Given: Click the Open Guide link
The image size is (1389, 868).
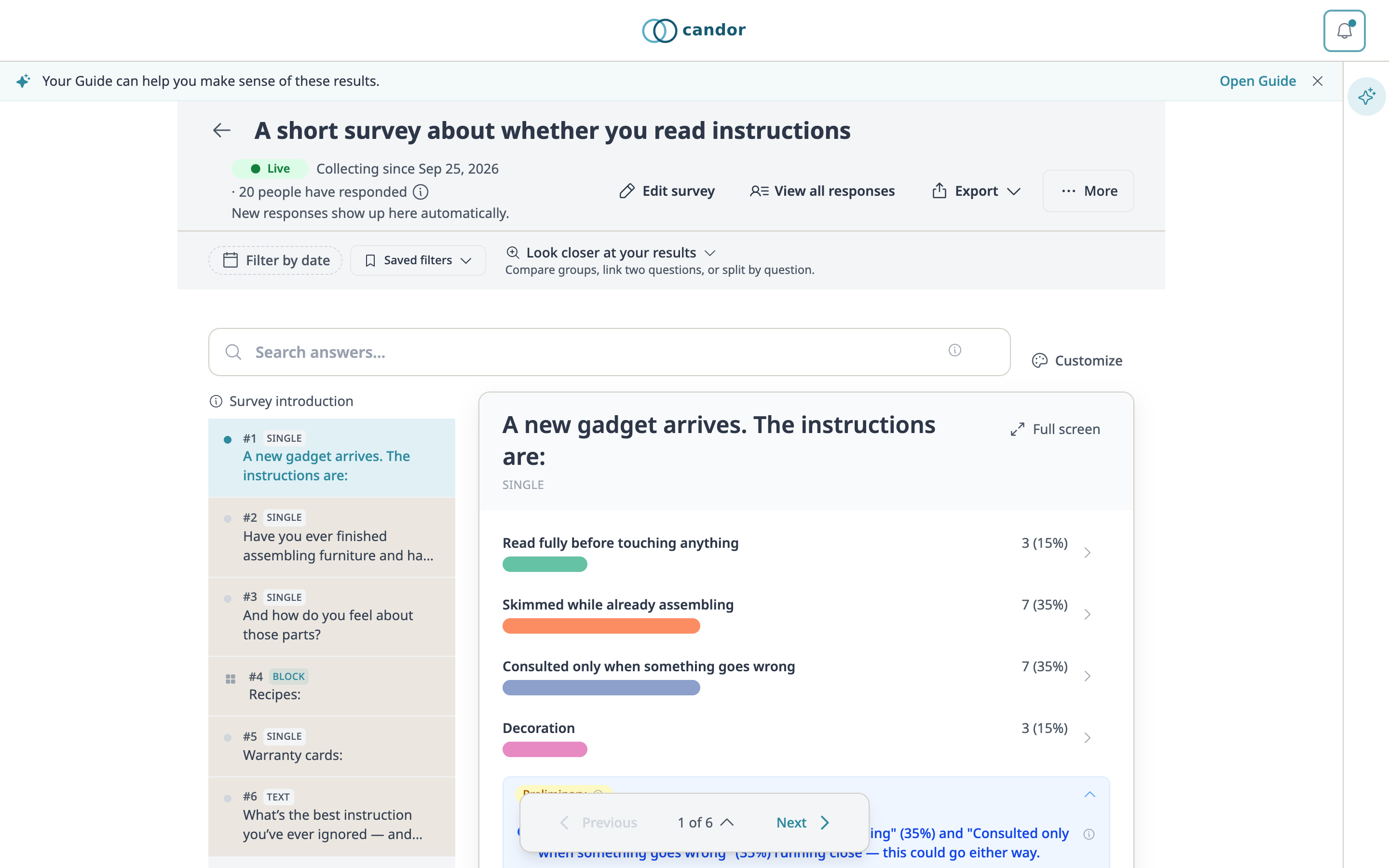Looking at the screenshot, I should 1257,81.
